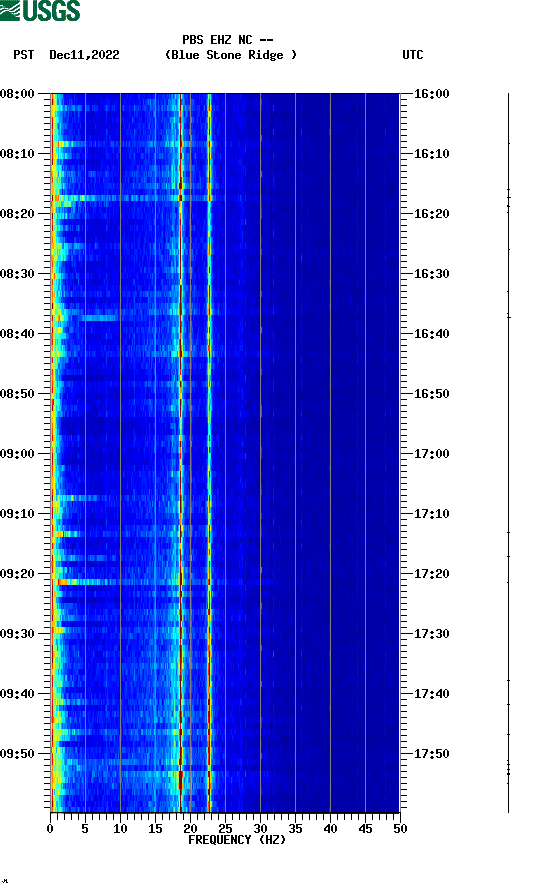This screenshot has height=892, width=552.
Task: Click the red spectral line near 22.5 Hz
Action: (x=209, y=452)
